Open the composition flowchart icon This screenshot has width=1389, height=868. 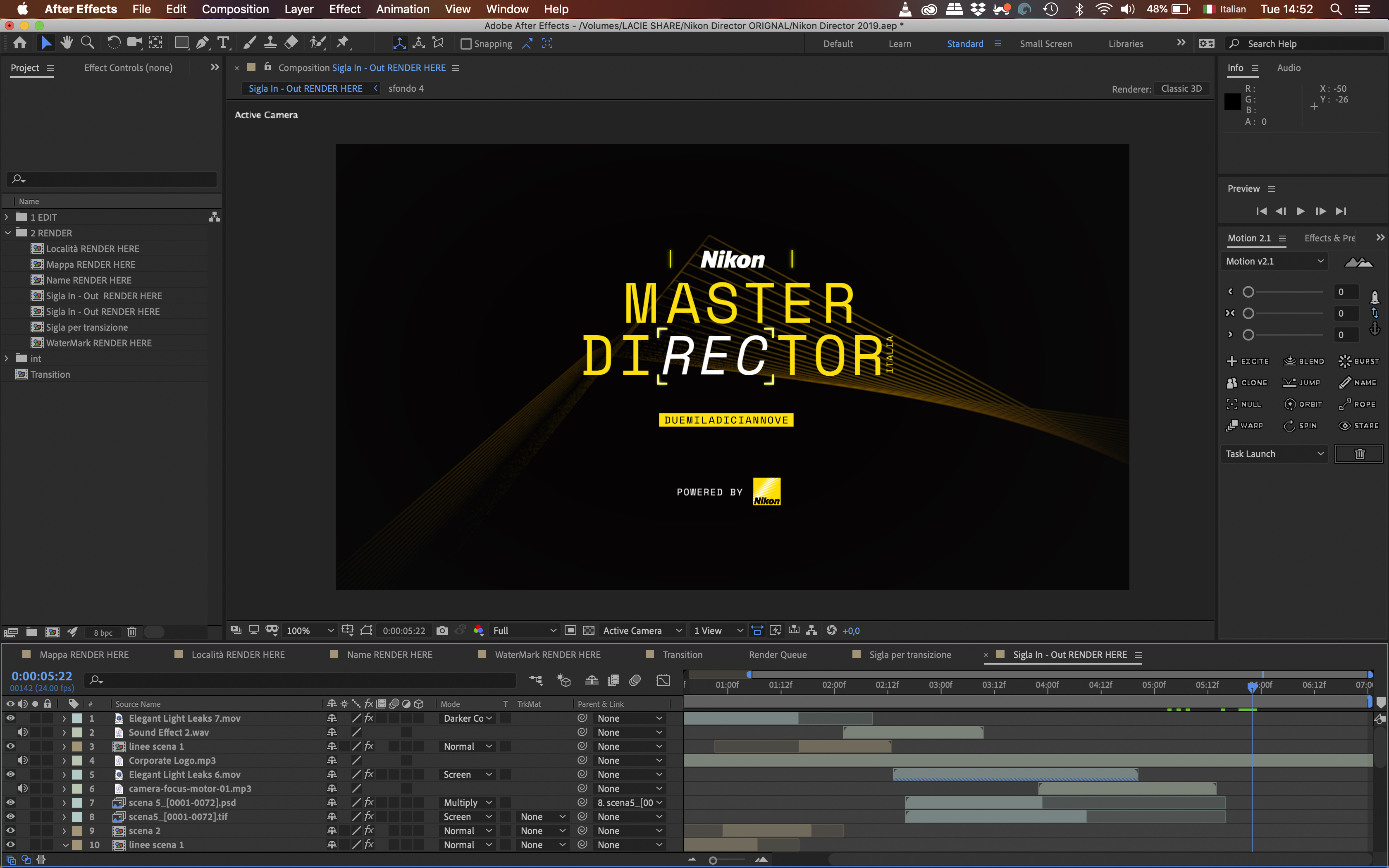[811, 630]
